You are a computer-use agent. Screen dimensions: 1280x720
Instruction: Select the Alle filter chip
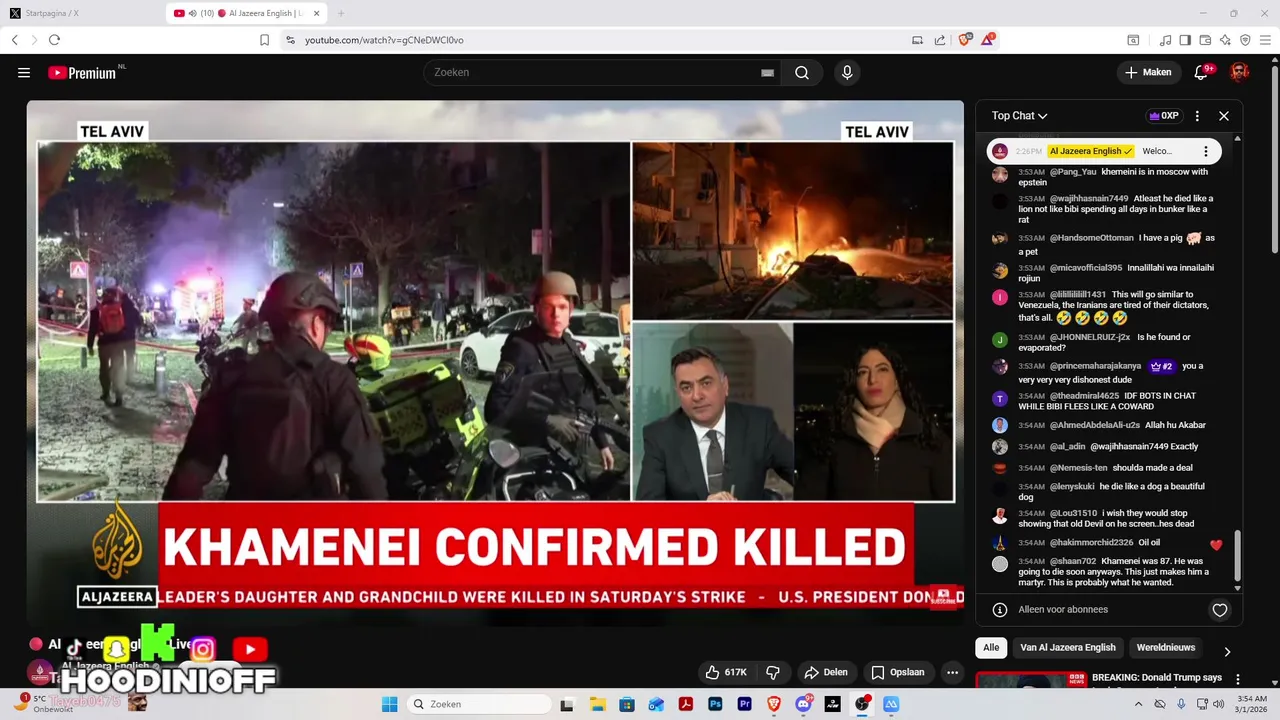click(x=991, y=648)
